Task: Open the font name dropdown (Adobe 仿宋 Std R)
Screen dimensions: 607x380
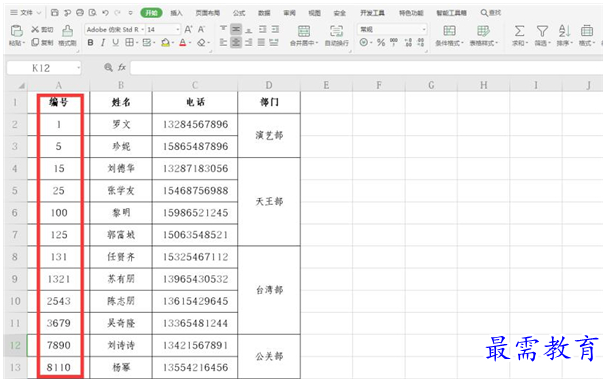Action: tap(143, 29)
